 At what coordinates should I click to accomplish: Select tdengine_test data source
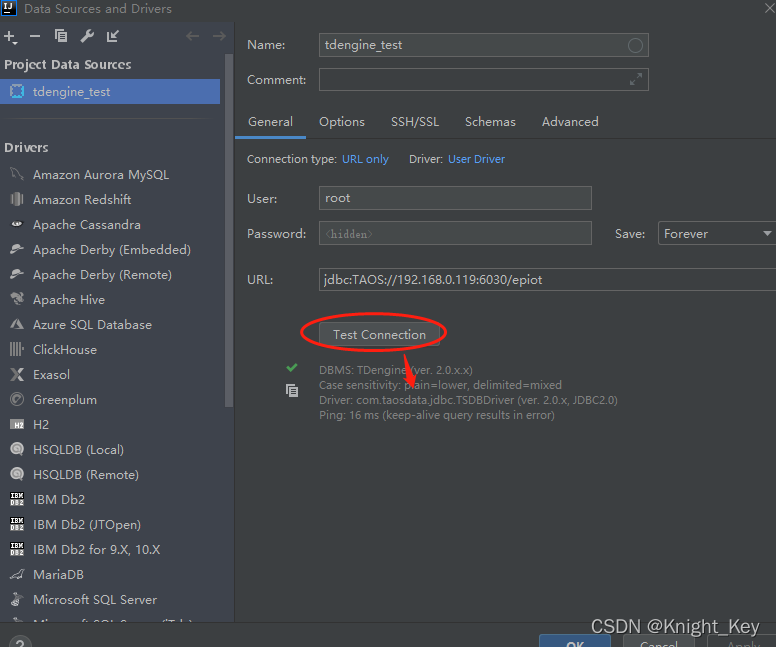tap(110, 92)
